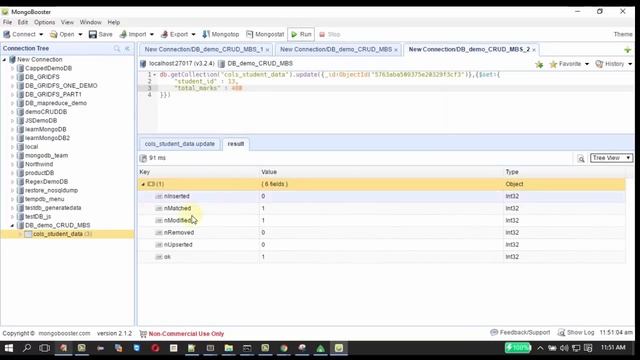Select the Northwind database

[39, 164]
